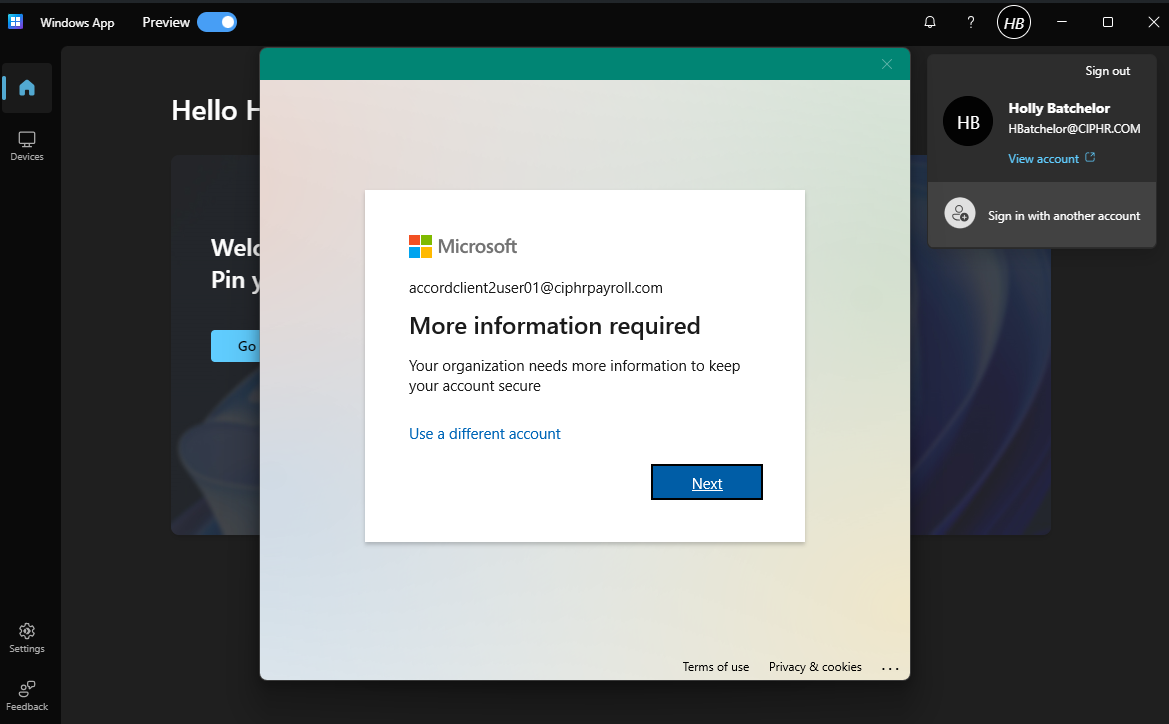Click the Next button
Screen dimensions: 1169x724
click(x=707, y=482)
